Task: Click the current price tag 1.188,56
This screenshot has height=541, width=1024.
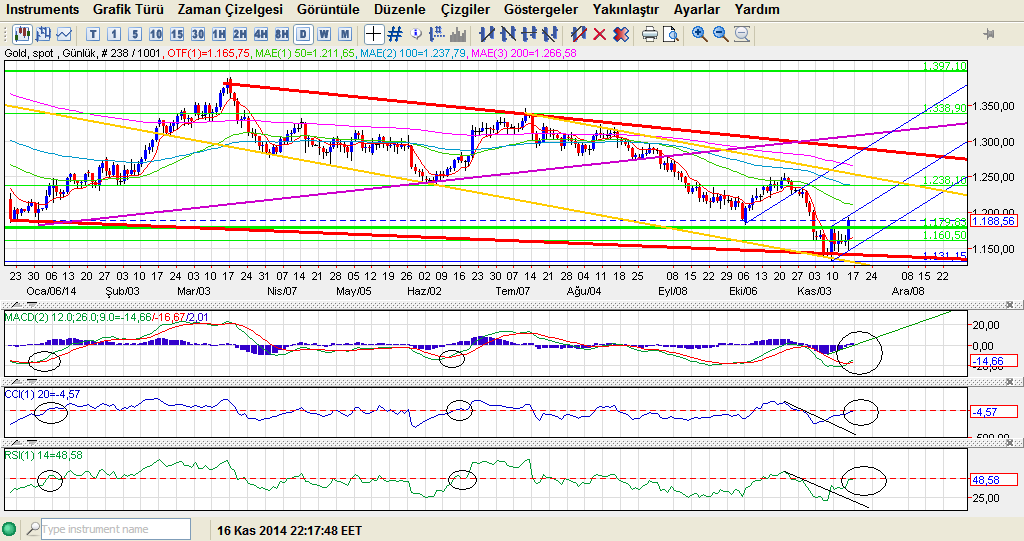Action: 993,221
